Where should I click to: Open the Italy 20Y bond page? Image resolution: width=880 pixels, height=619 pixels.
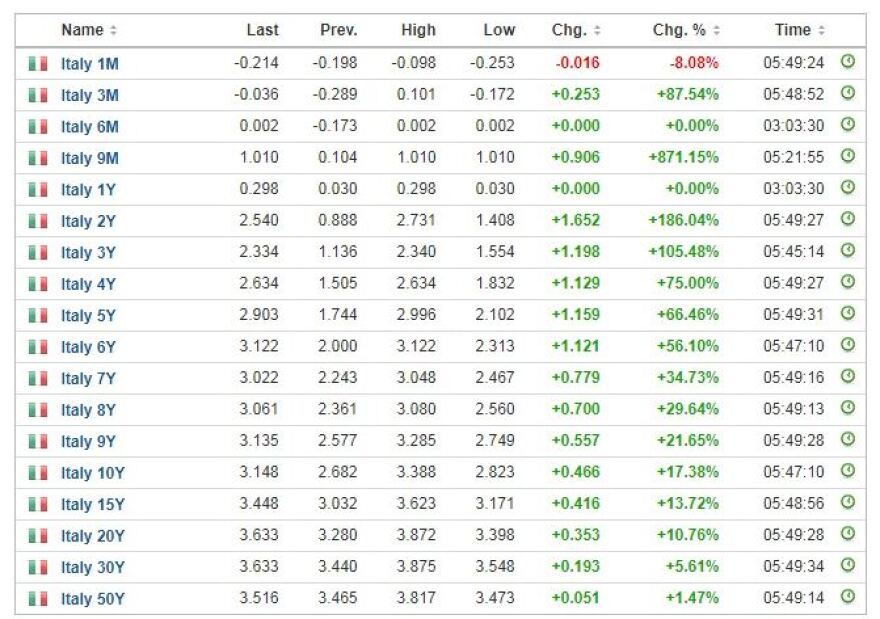point(92,536)
